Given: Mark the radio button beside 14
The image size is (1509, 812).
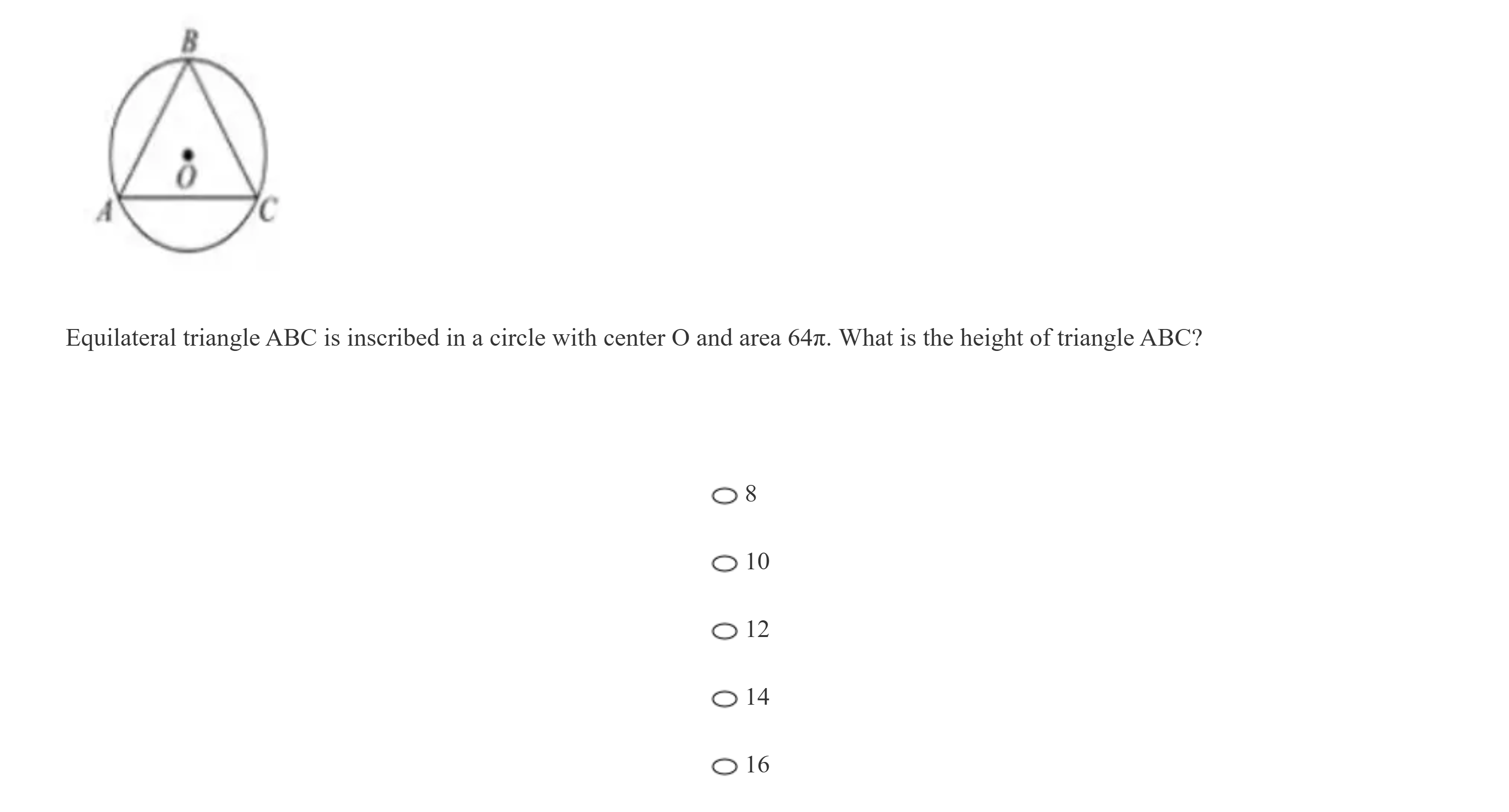Looking at the screenshot, I should pyautogui.click(x=724, y=699).
